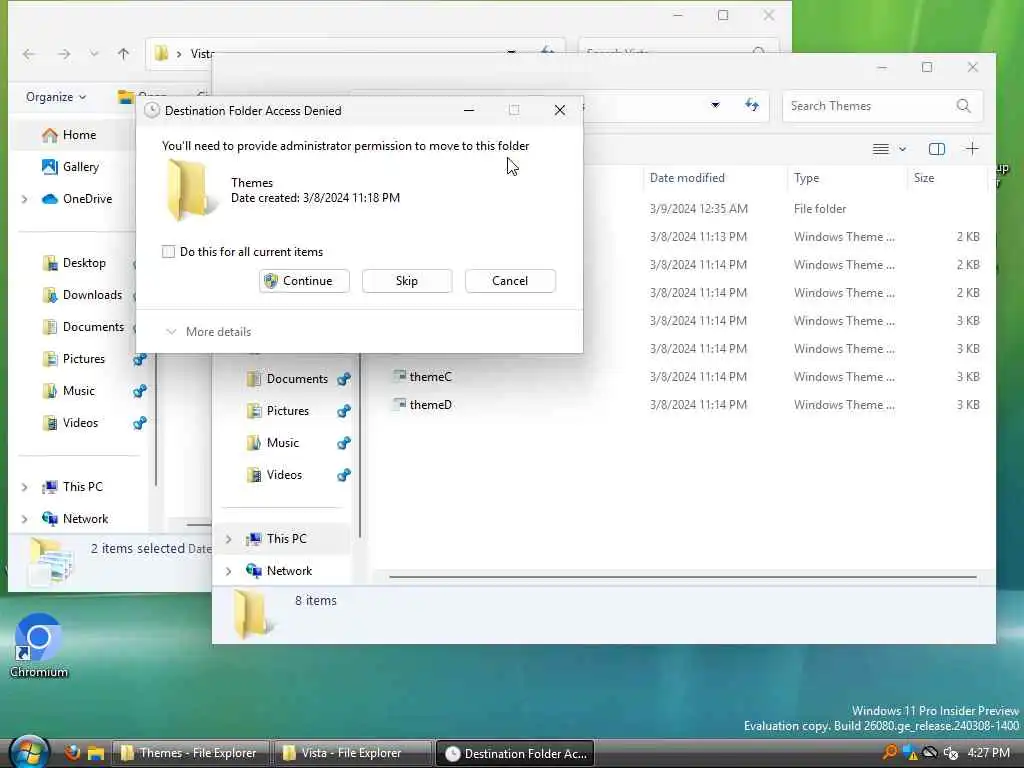Expand Network in Vista window

[25, 519]
